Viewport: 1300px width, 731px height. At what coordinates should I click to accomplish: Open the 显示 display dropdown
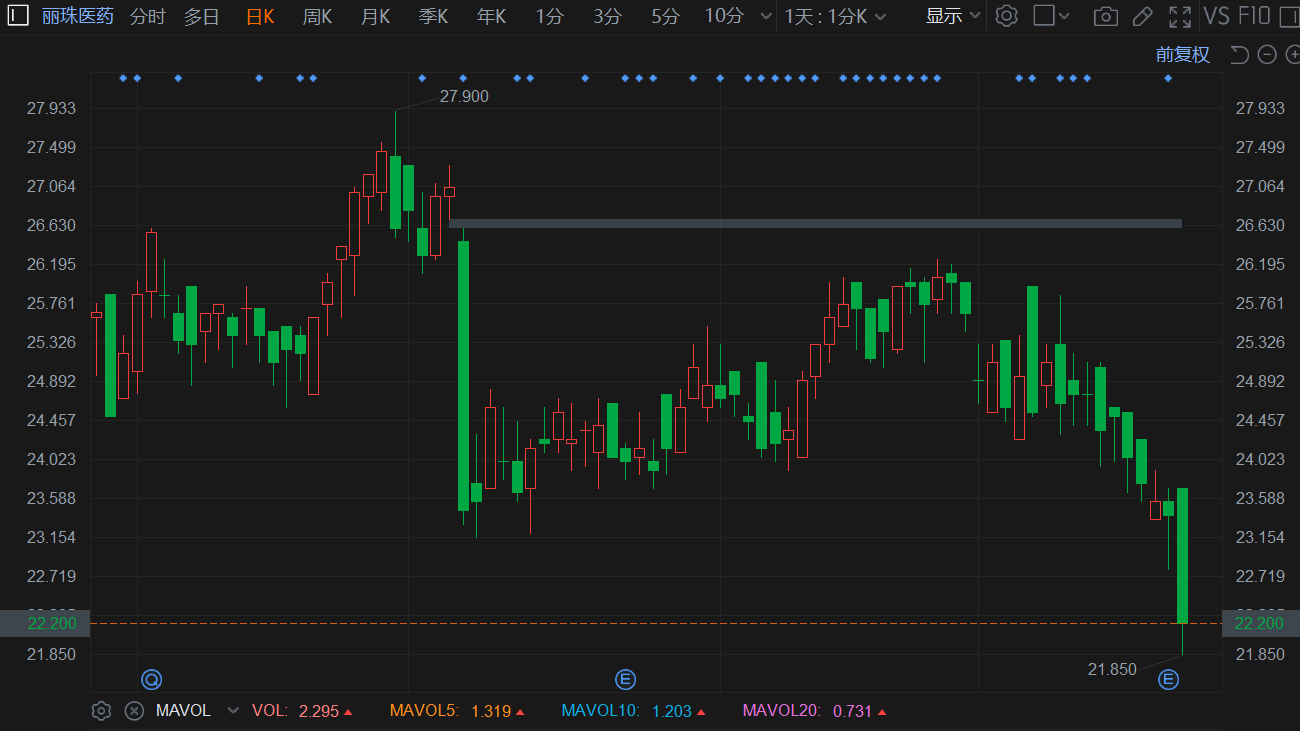(952, 16)
